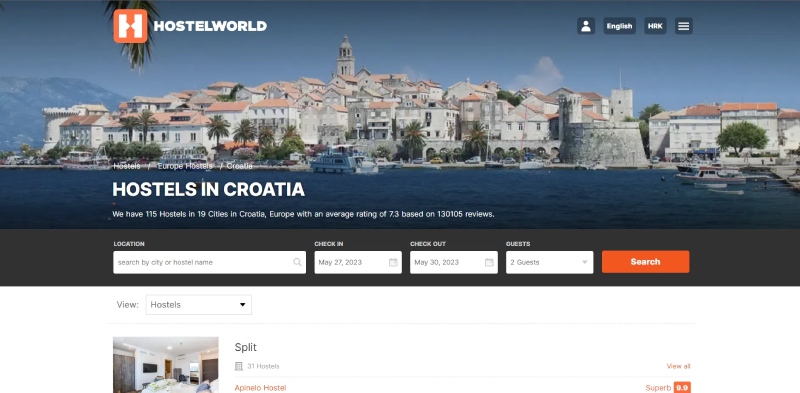Image resolution: width=800 pixels, height=393 pixels.
Task: Click the May 30, 2023 check-out field
Action: pos(454,262)
